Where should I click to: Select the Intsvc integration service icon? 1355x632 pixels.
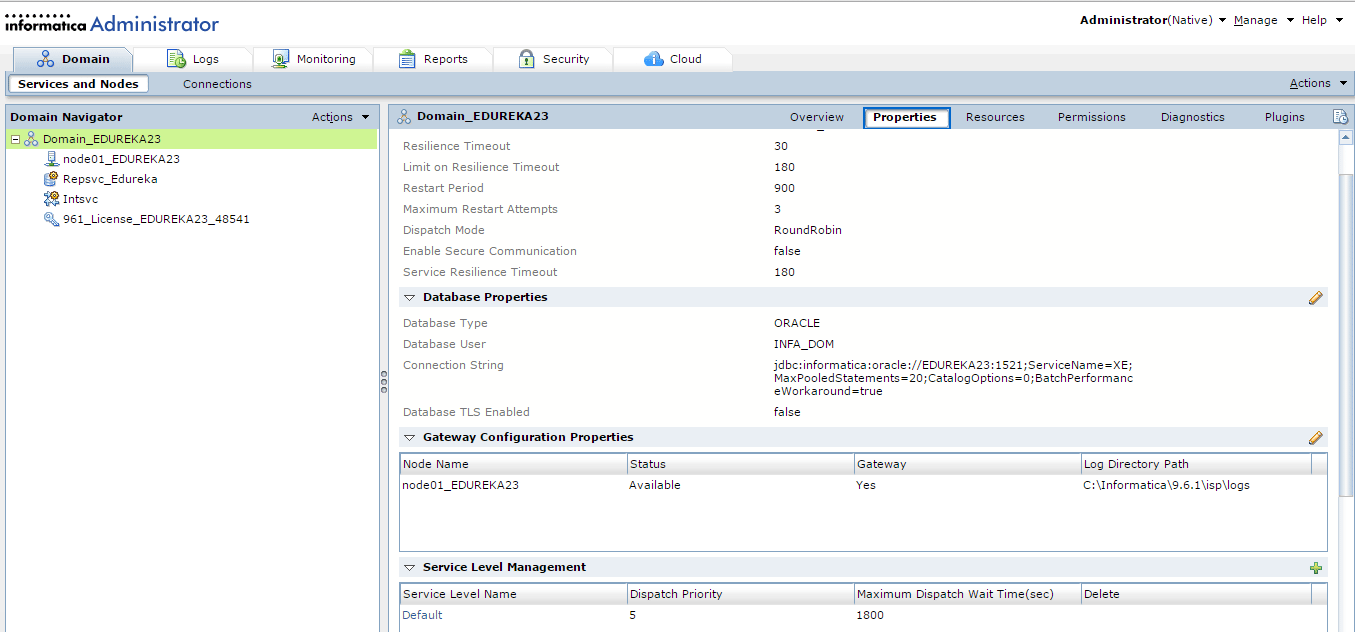pos(52,199)
